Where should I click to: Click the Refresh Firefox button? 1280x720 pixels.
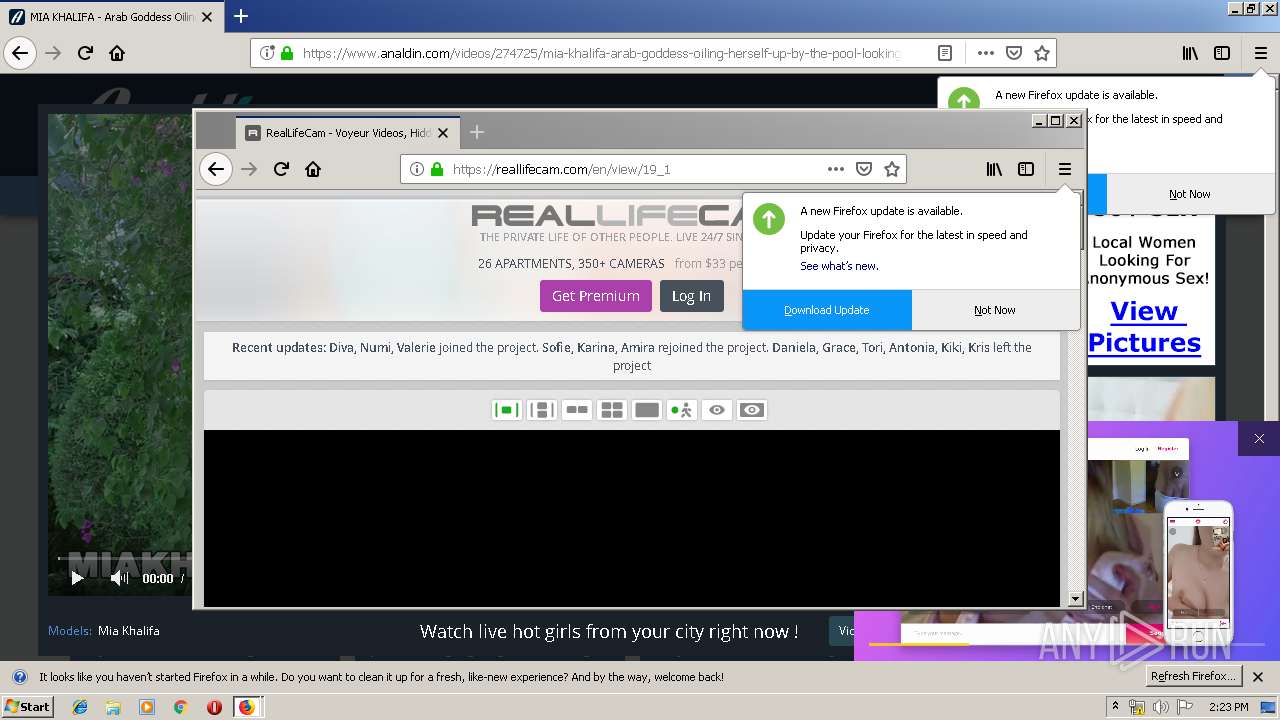(x=1192, y=676)
